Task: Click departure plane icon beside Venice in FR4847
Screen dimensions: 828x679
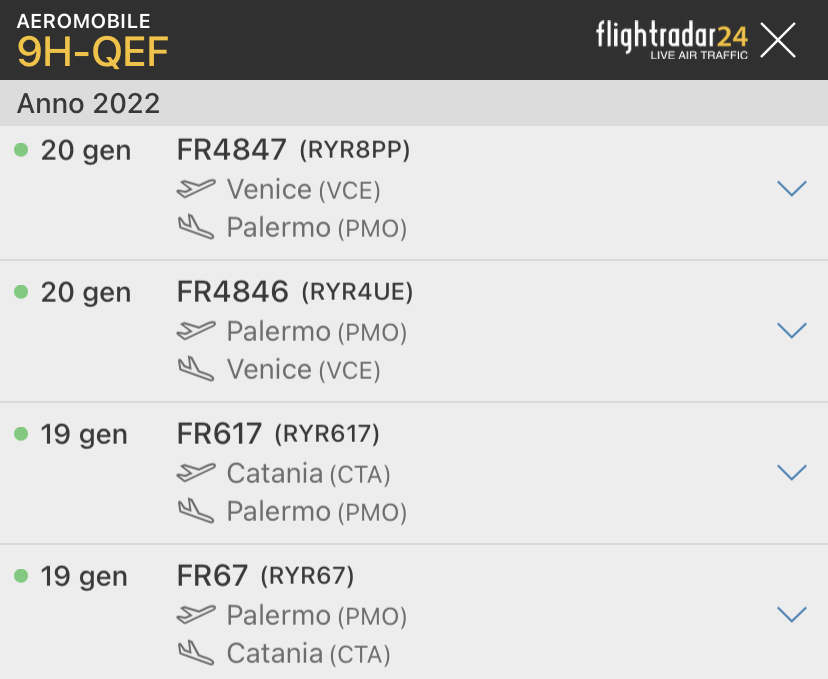Action: pyautogui.click(x=196, y=188)
